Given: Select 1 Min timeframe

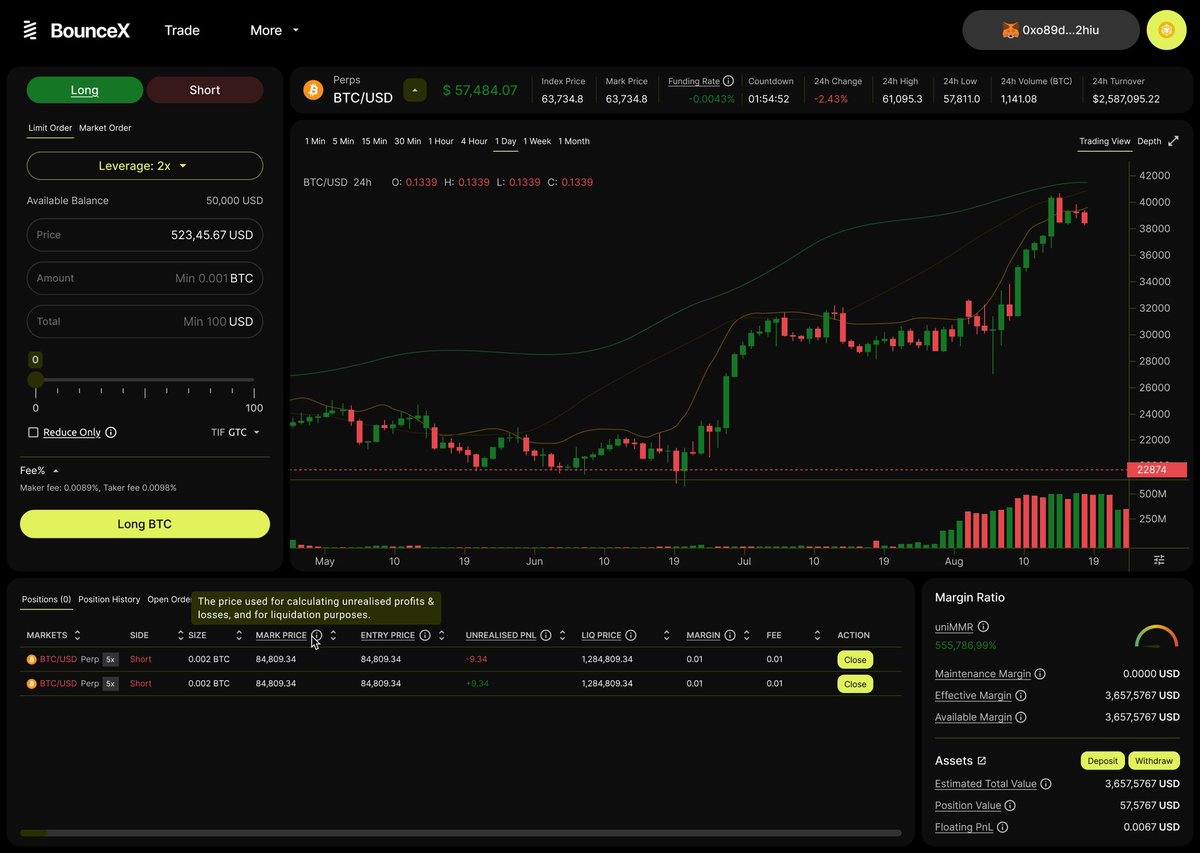Looking at the screenshot, I should 315,141.
